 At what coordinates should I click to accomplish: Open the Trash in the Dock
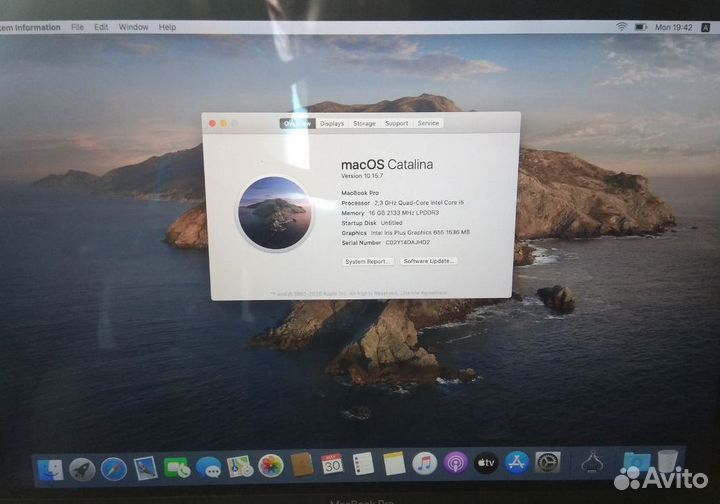point(667,460)
